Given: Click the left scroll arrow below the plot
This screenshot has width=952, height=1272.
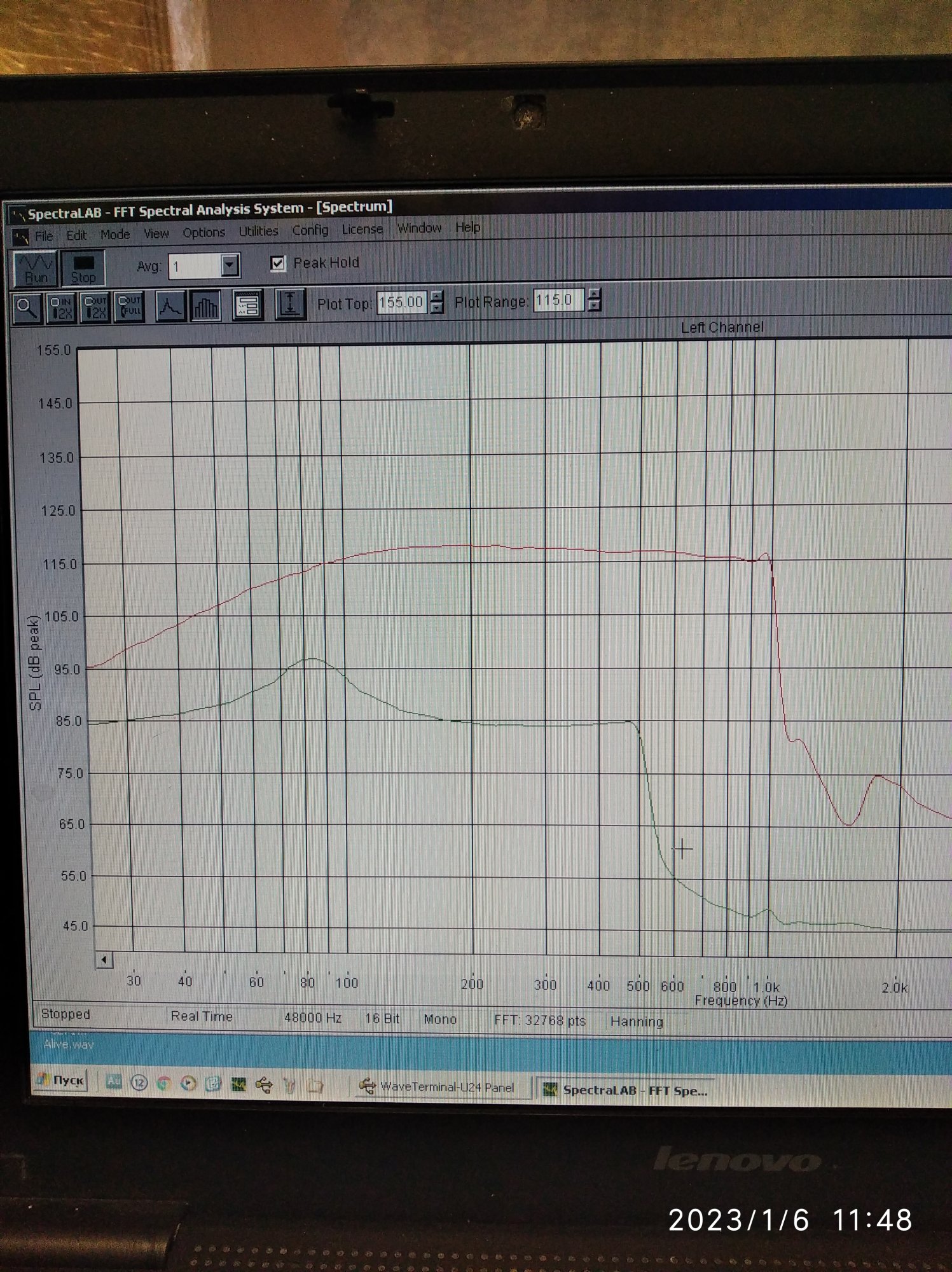Looking at the screenshot, I should pyautogui.click(x=104, y=960).
